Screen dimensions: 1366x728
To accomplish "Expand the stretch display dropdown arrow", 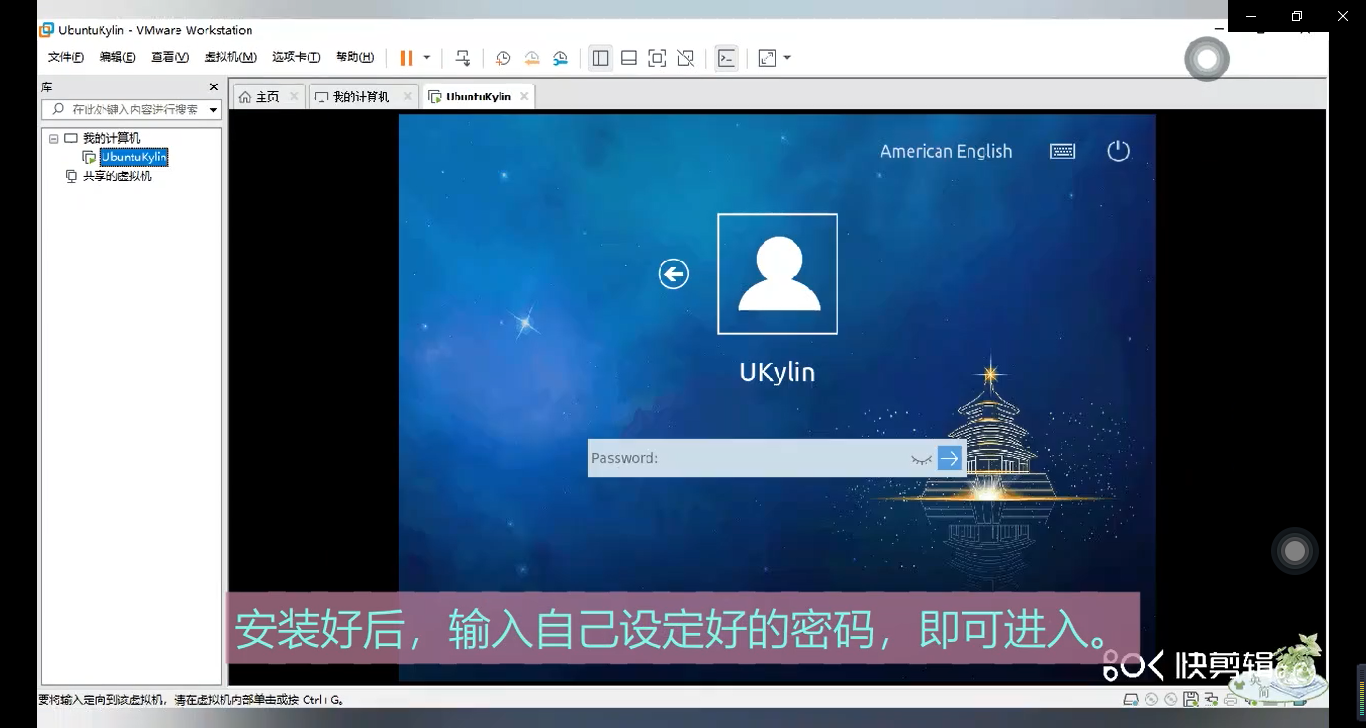I will pyautogui.click(x=787, y=58).
